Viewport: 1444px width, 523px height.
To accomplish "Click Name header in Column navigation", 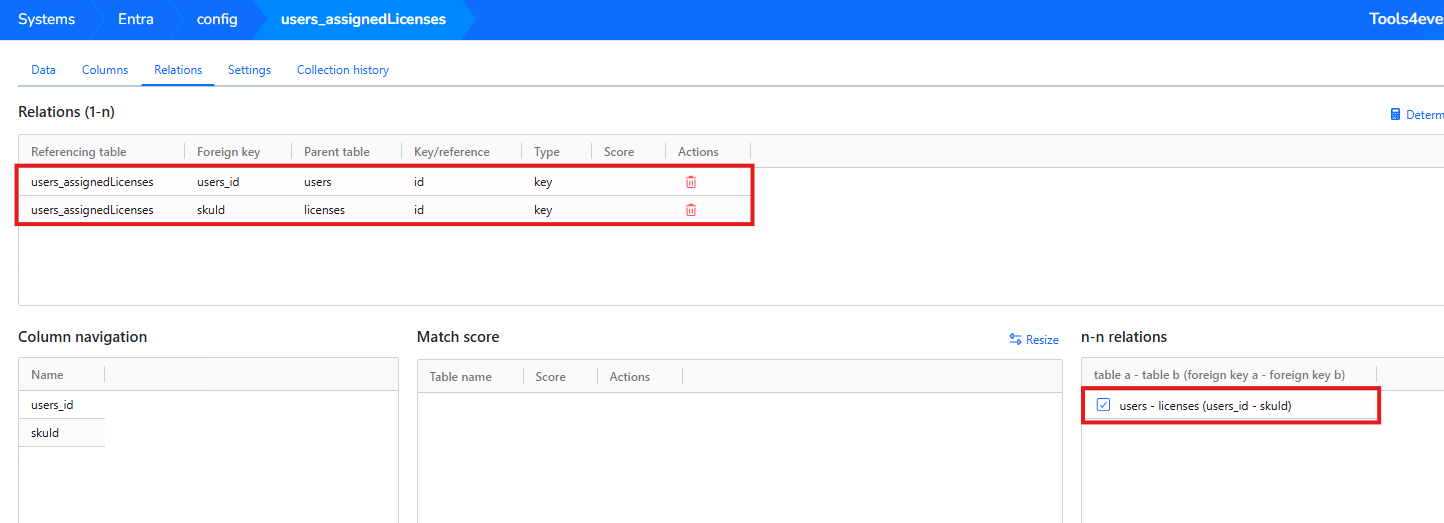I will click(x=47, y=375).
